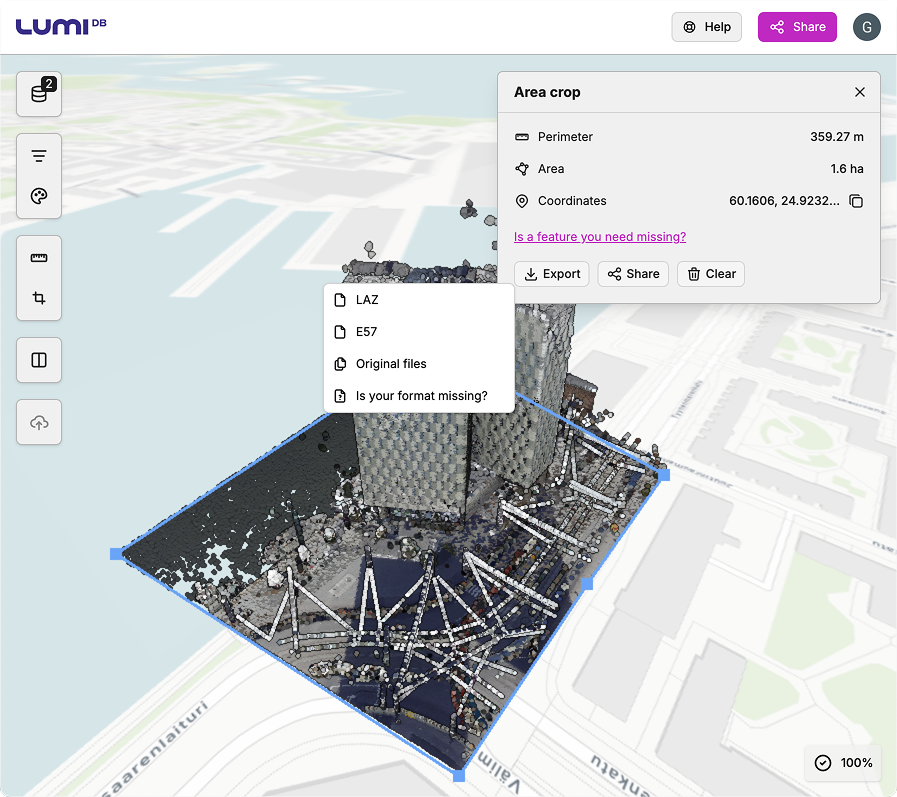
Task: Copy coordinates using the copy icon
Action: [856, 201]
